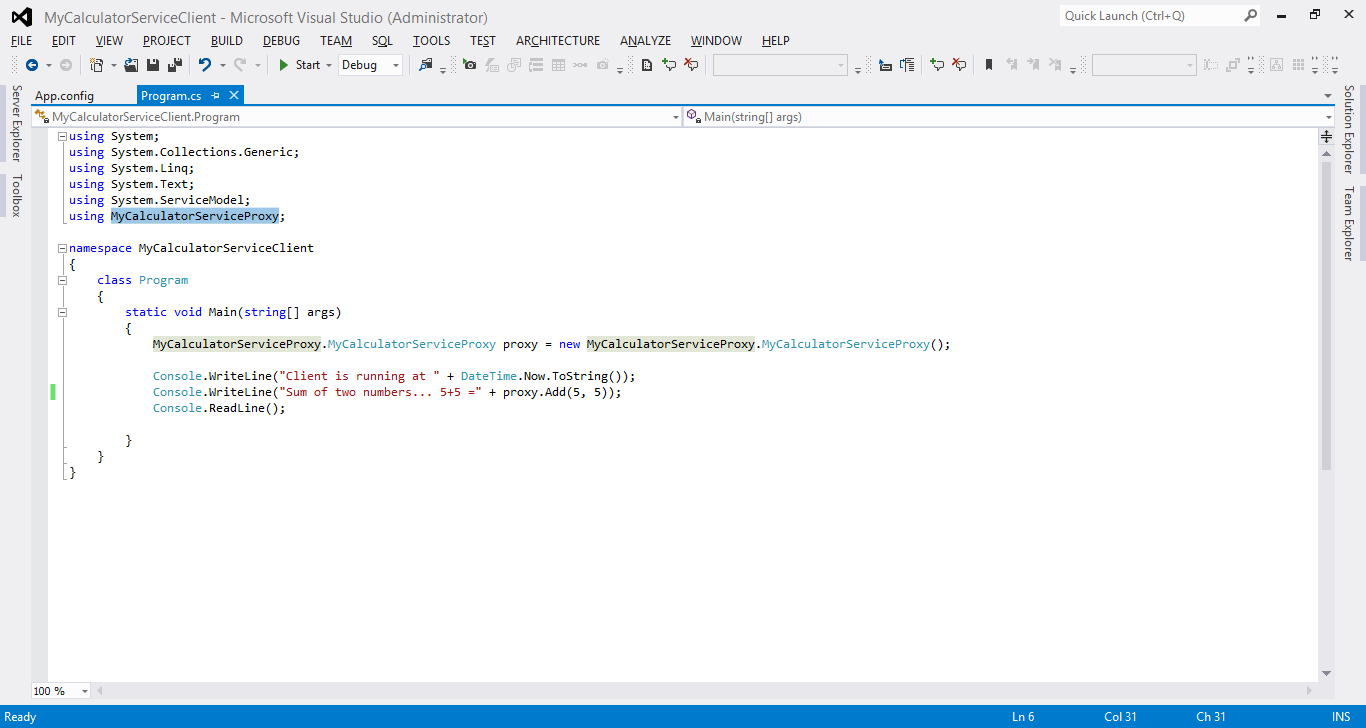This screenshot has width=1366, height=728.
Task: Switch to the App.config tab
Action: (64, 95)
